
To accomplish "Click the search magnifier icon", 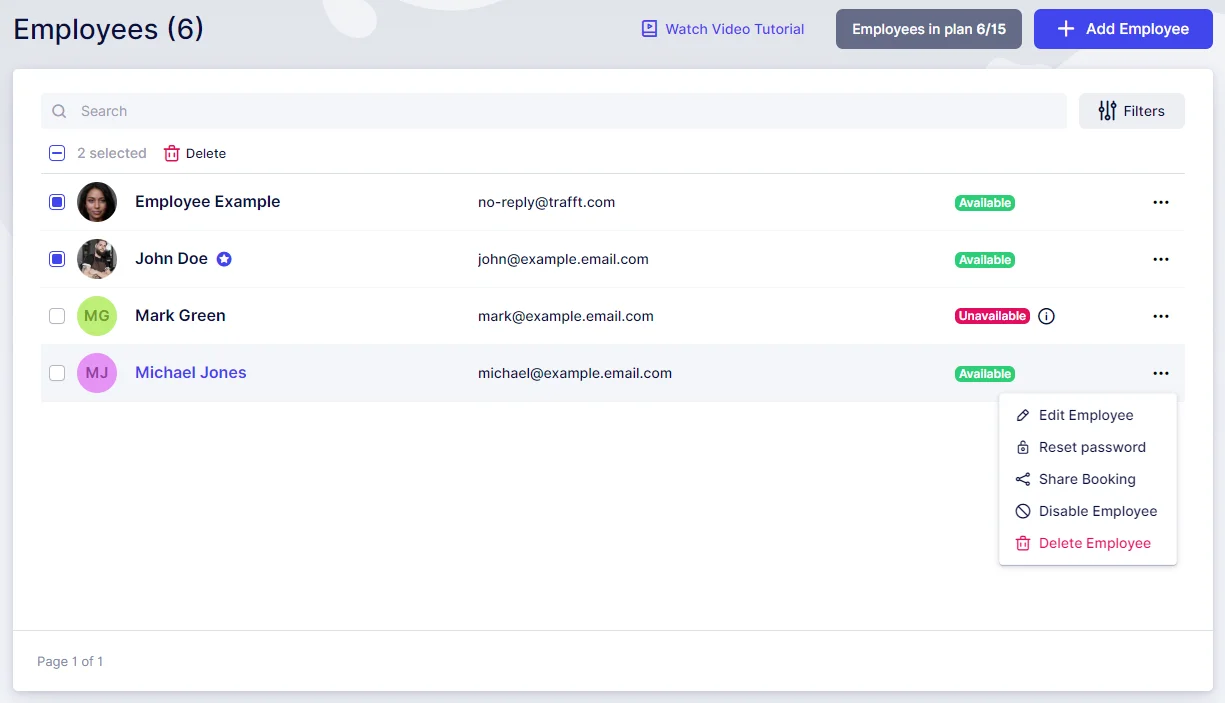I will click(60, 111).
